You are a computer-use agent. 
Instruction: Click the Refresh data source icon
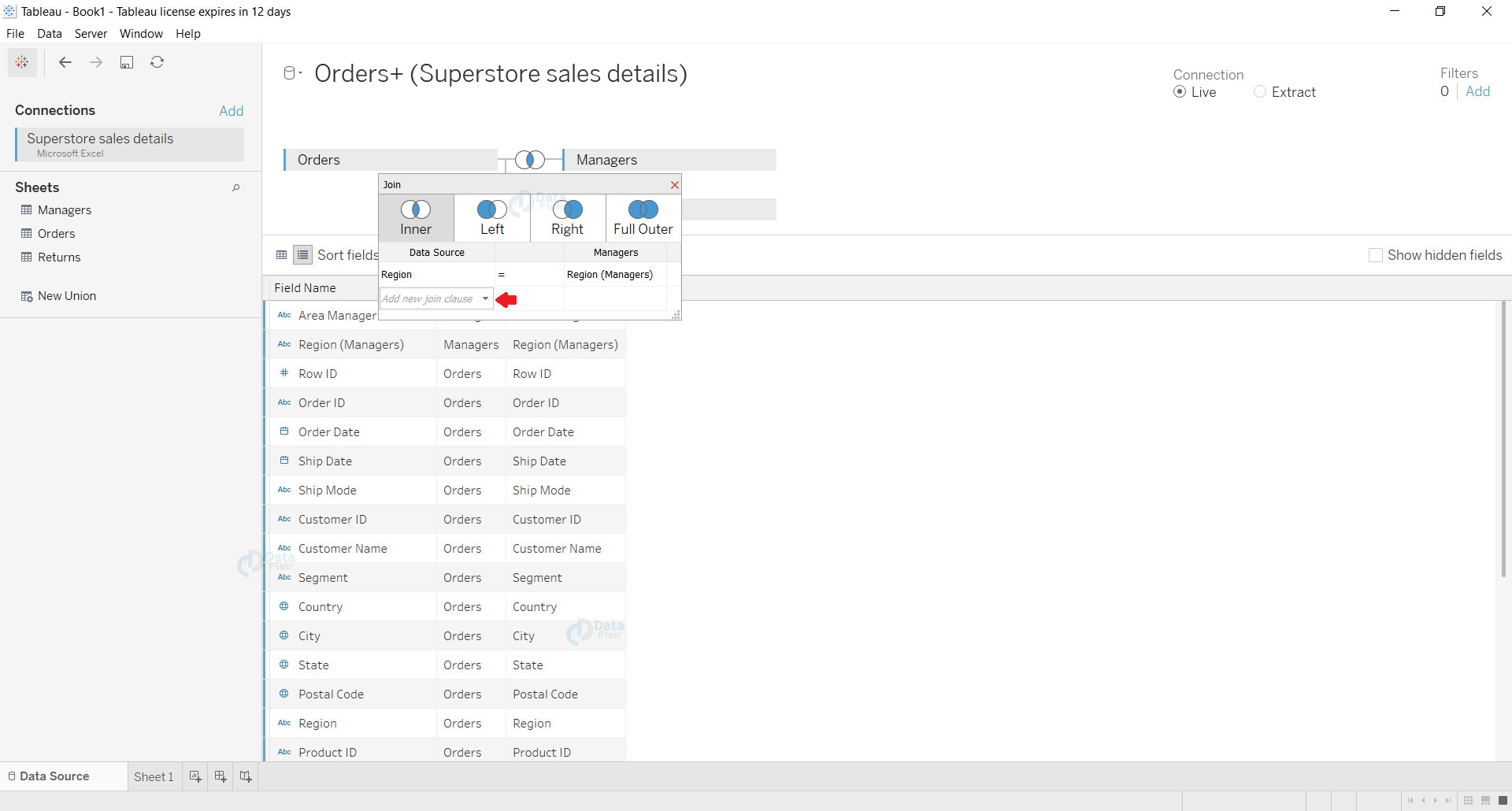click(157, 62)
